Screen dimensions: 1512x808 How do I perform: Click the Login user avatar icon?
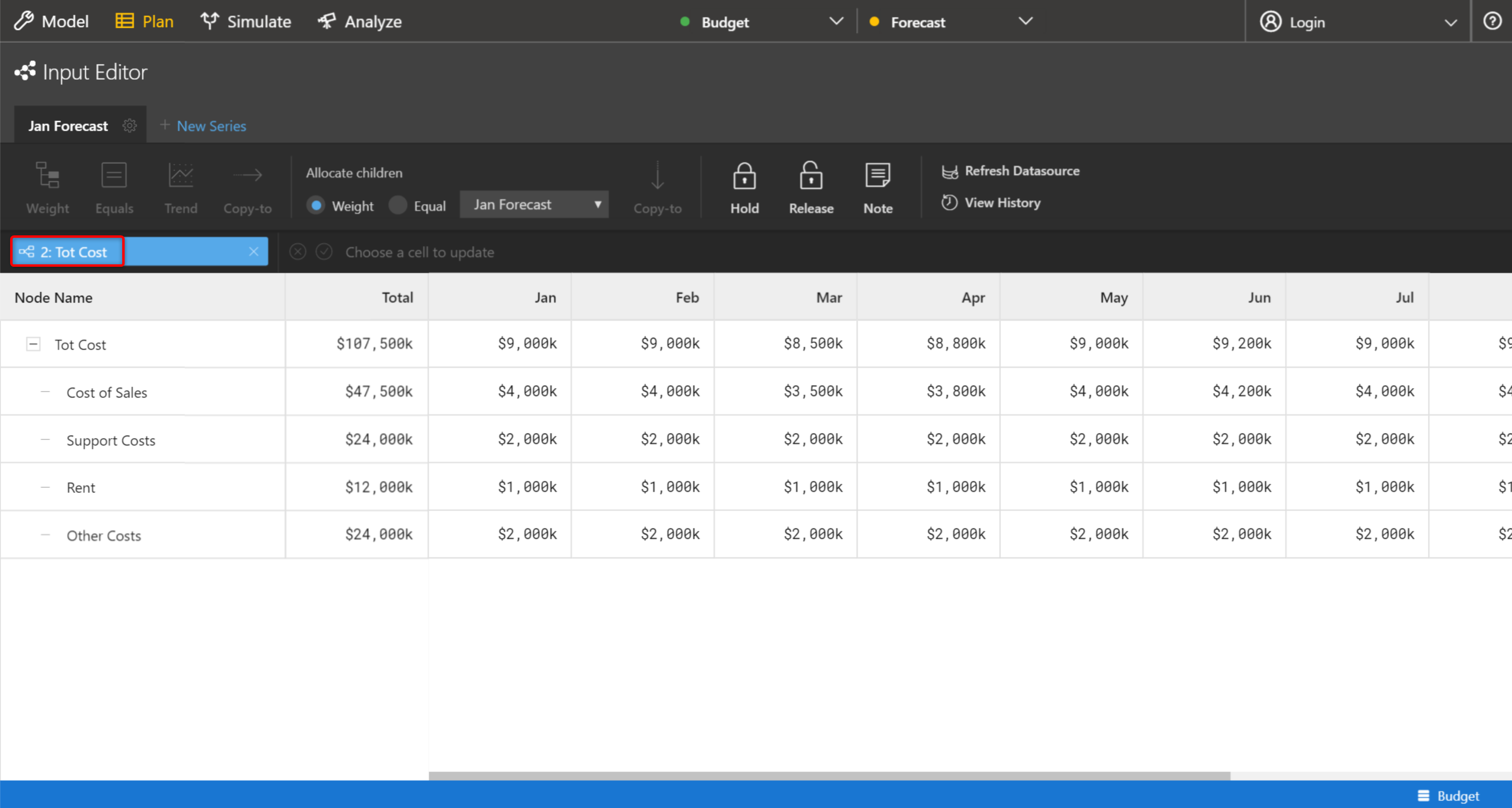1271,22
